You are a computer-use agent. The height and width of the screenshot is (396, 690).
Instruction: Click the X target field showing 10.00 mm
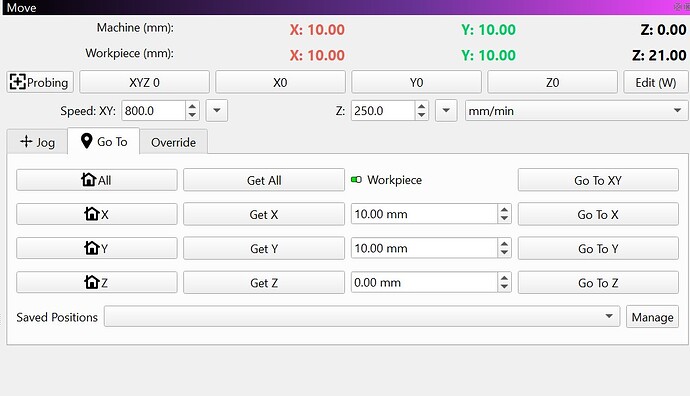click(x=424, y=214)
